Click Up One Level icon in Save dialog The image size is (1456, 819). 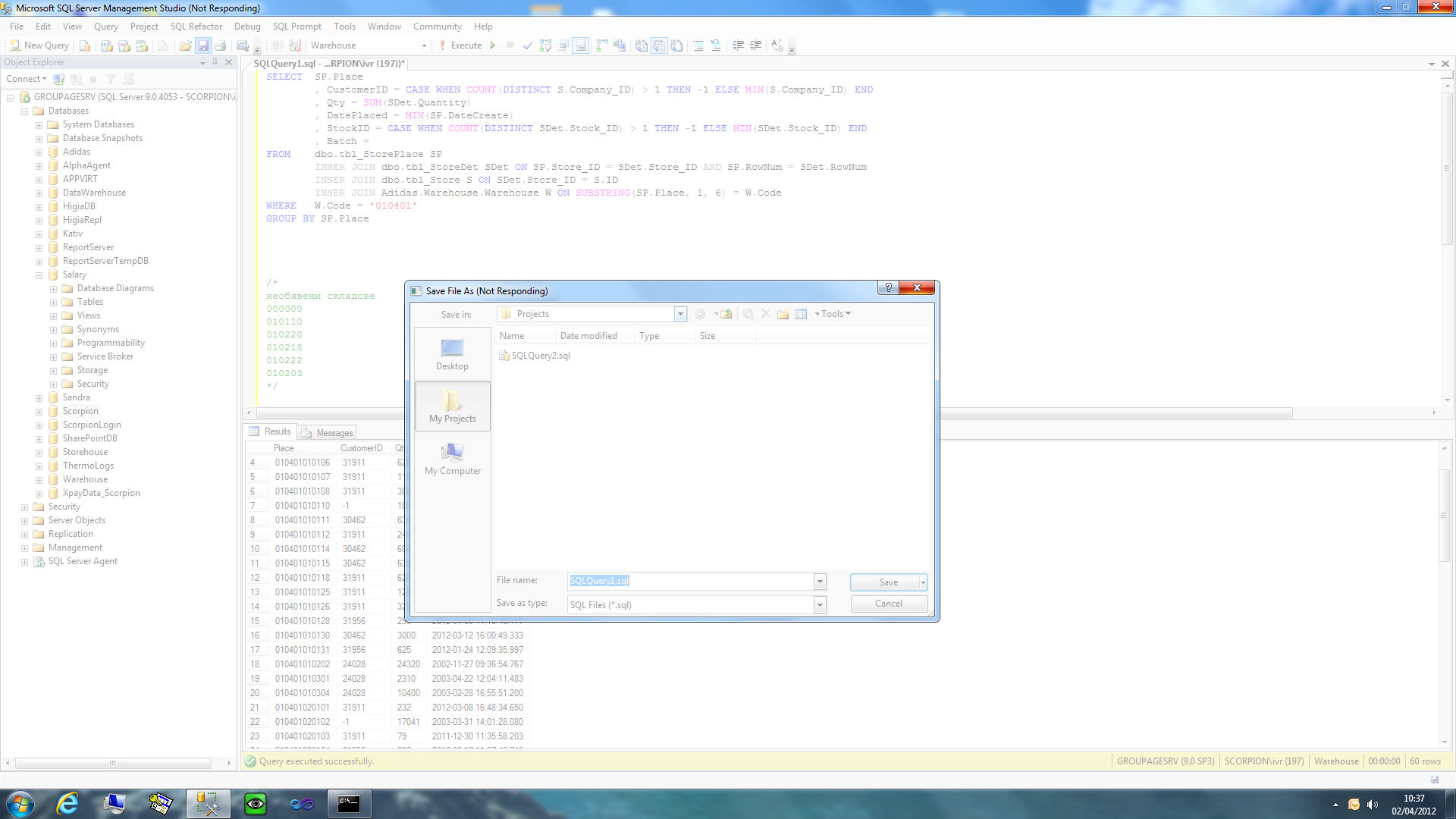(726, 314)
